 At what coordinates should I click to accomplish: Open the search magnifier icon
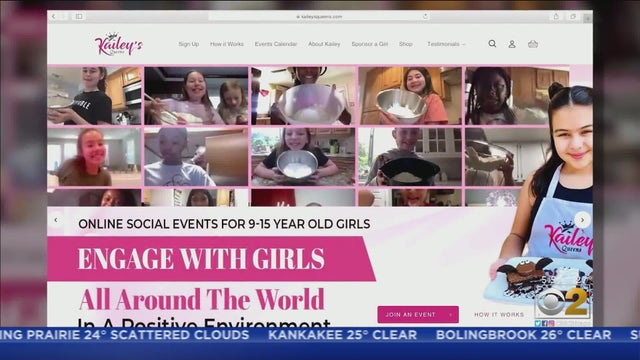coord(492,44)
